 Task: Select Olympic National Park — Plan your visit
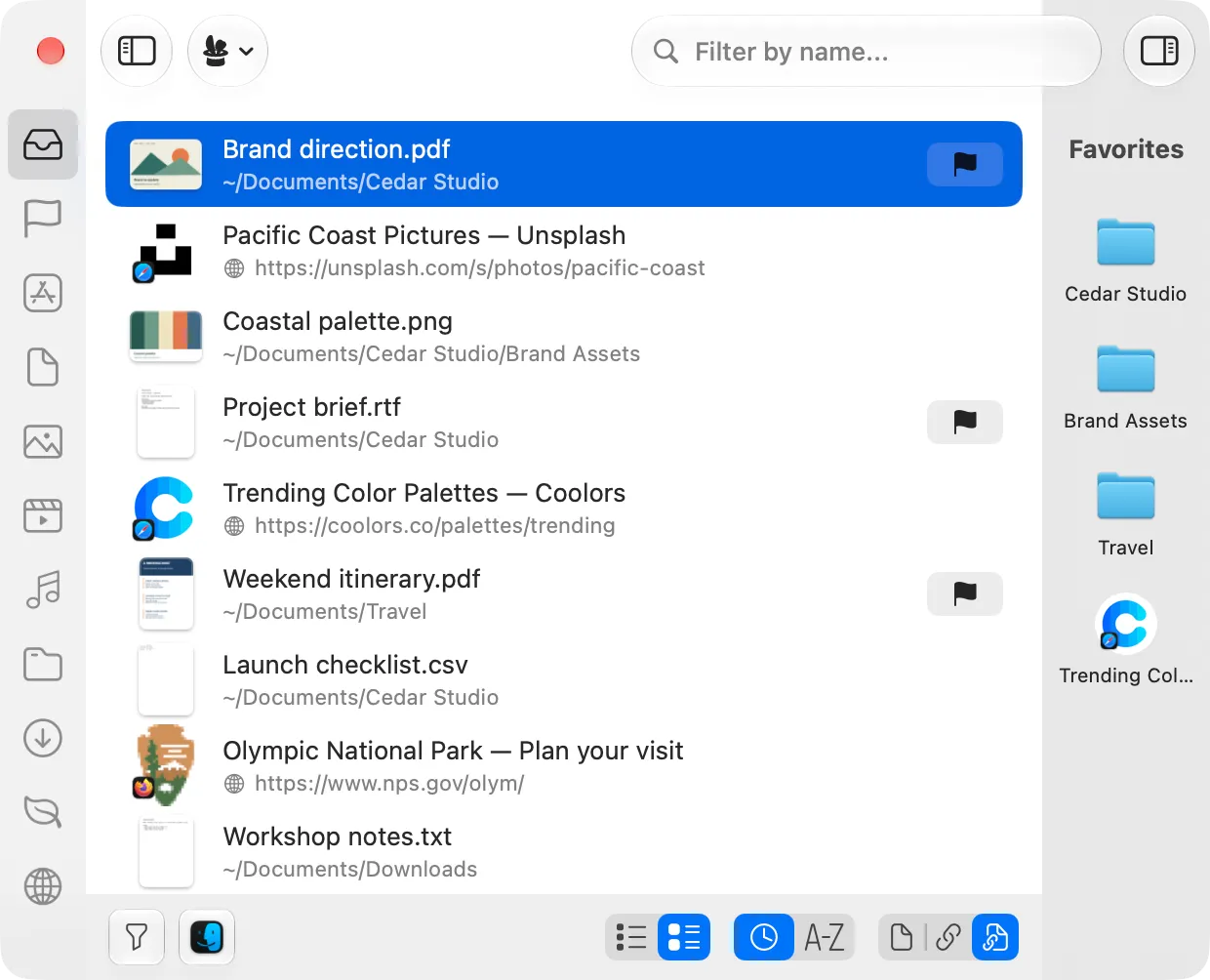pyautogui.click(x=564, y=765)
